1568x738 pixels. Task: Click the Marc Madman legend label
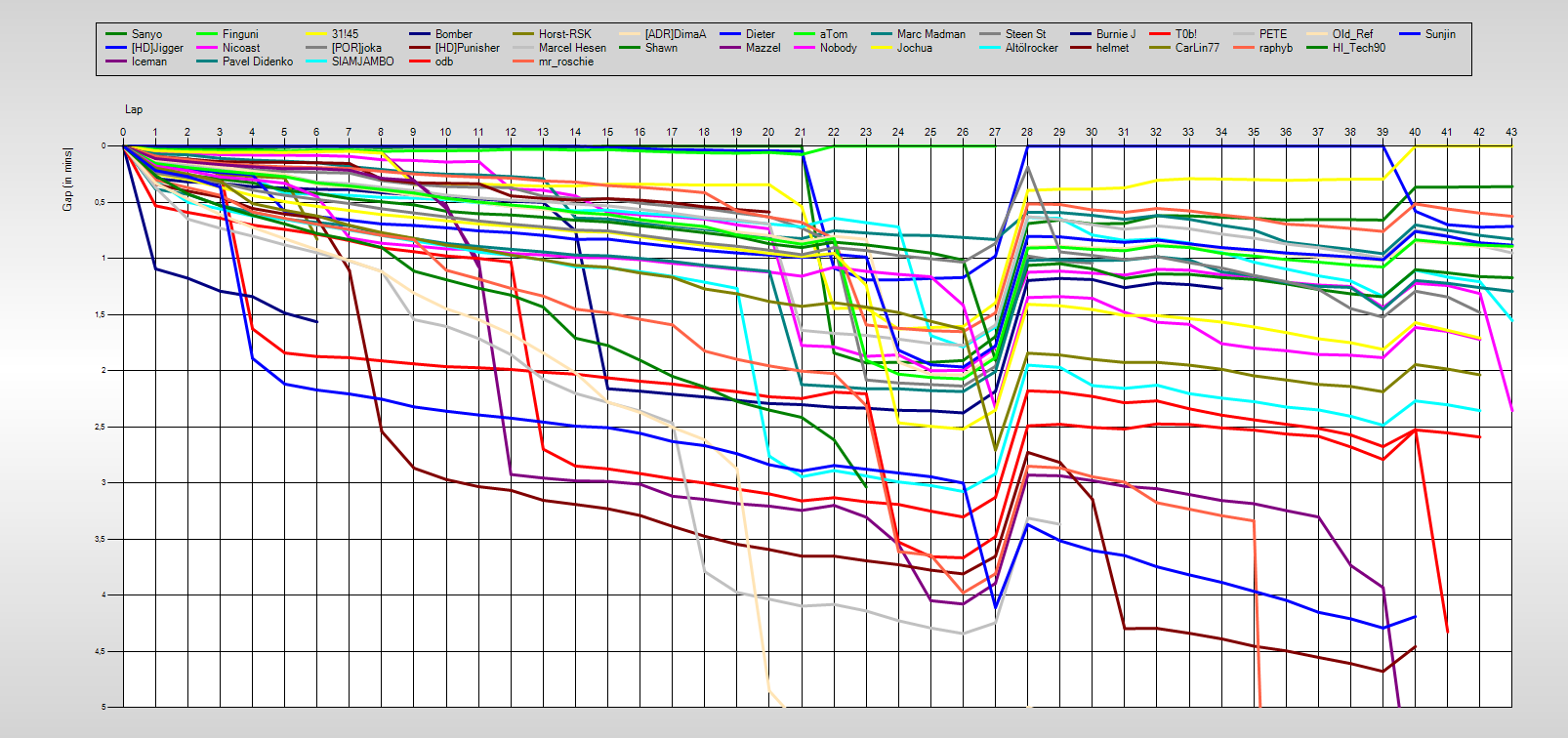[930, 34]
